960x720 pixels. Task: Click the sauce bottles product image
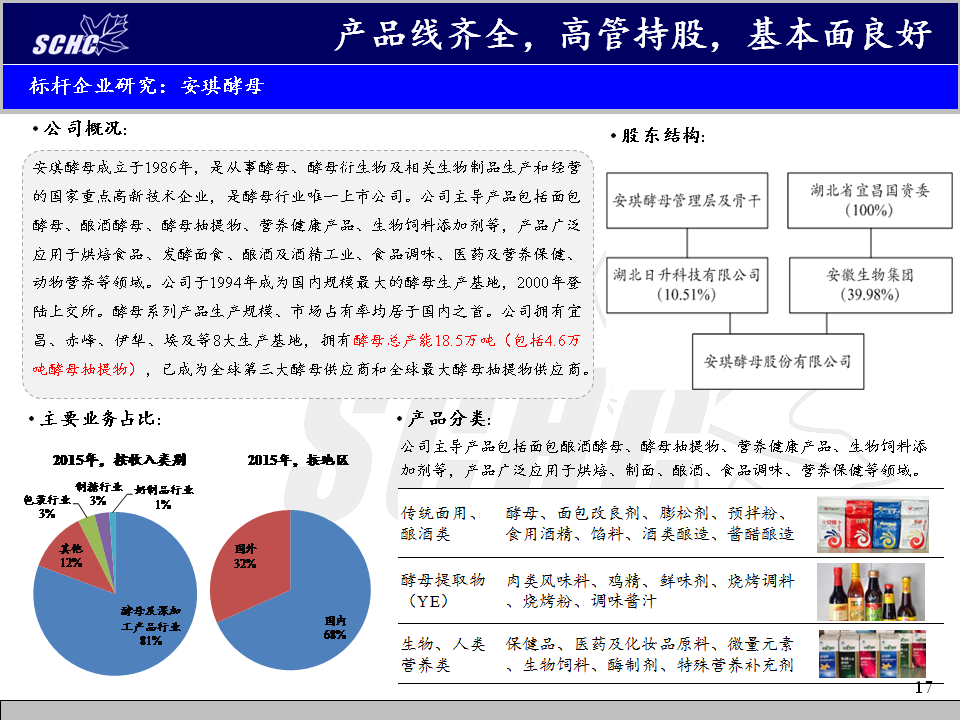coord(871,592)
